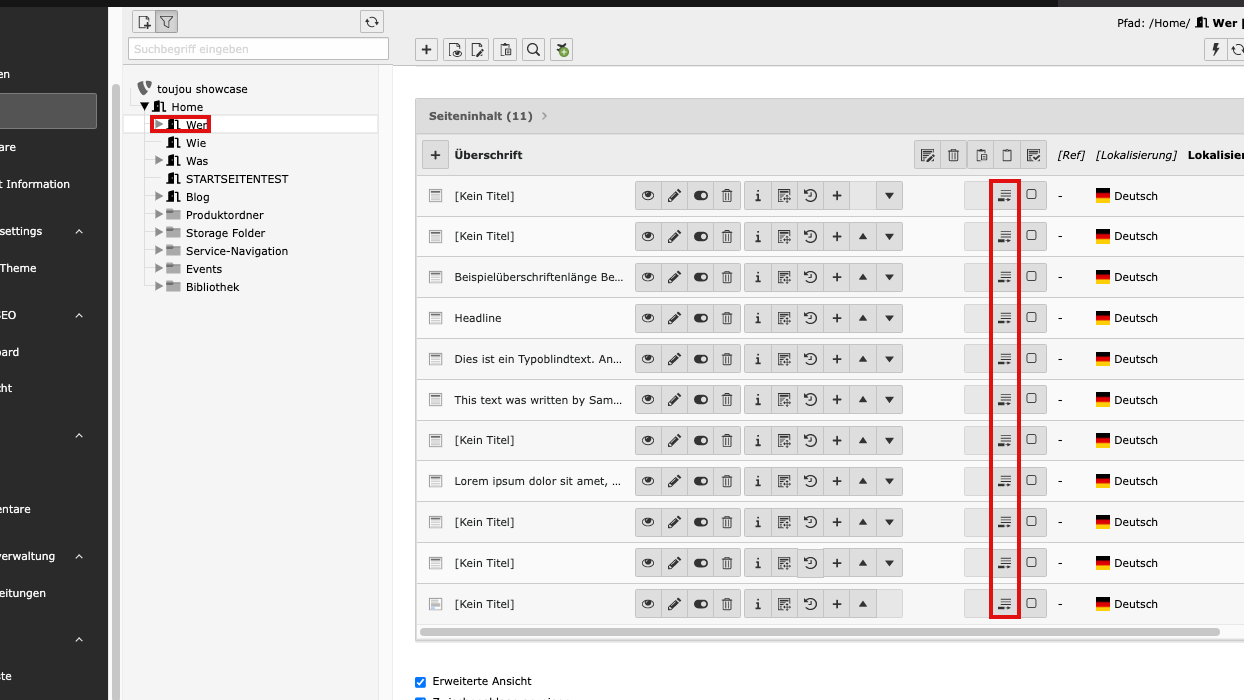Clear caches with the lightning bolt icon

(x=1215, y=50)
